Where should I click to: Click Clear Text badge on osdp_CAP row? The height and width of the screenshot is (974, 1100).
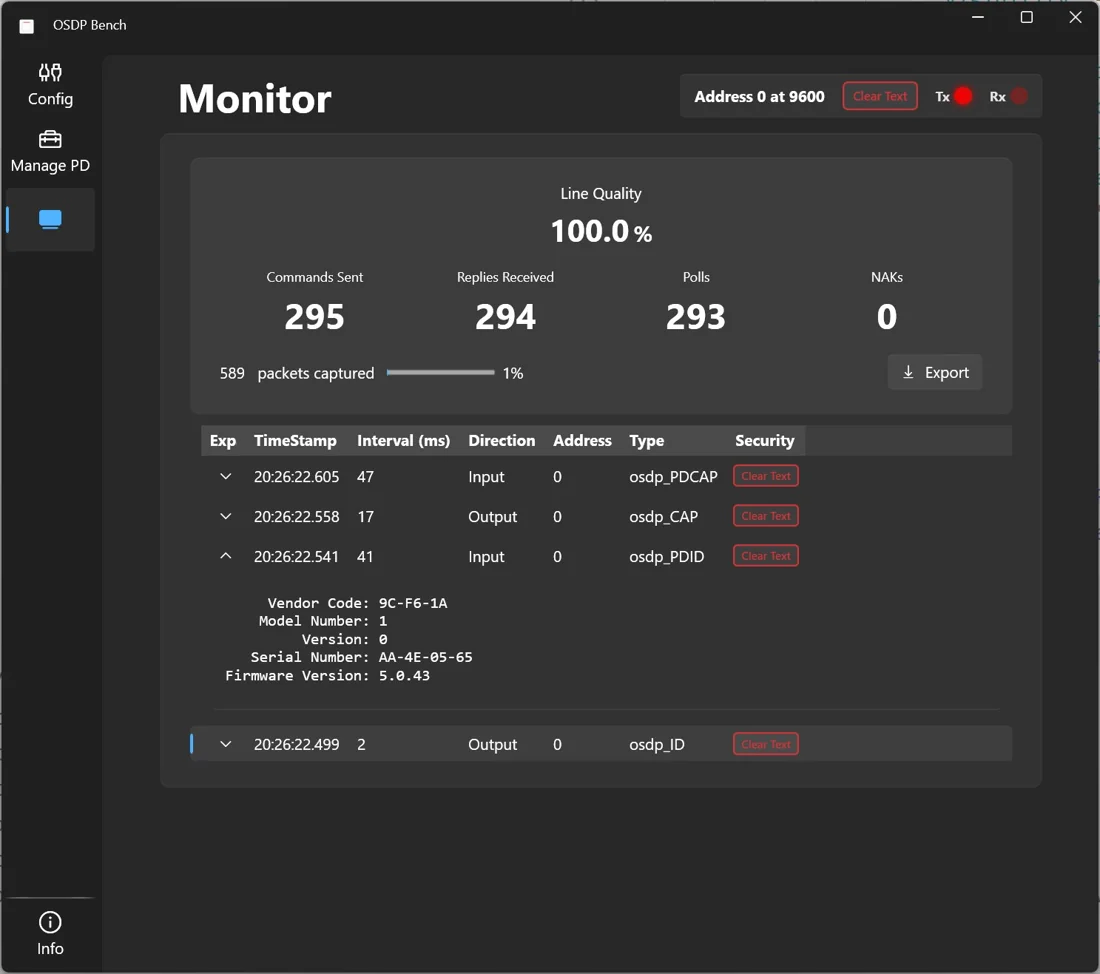[x=765, y=516]
